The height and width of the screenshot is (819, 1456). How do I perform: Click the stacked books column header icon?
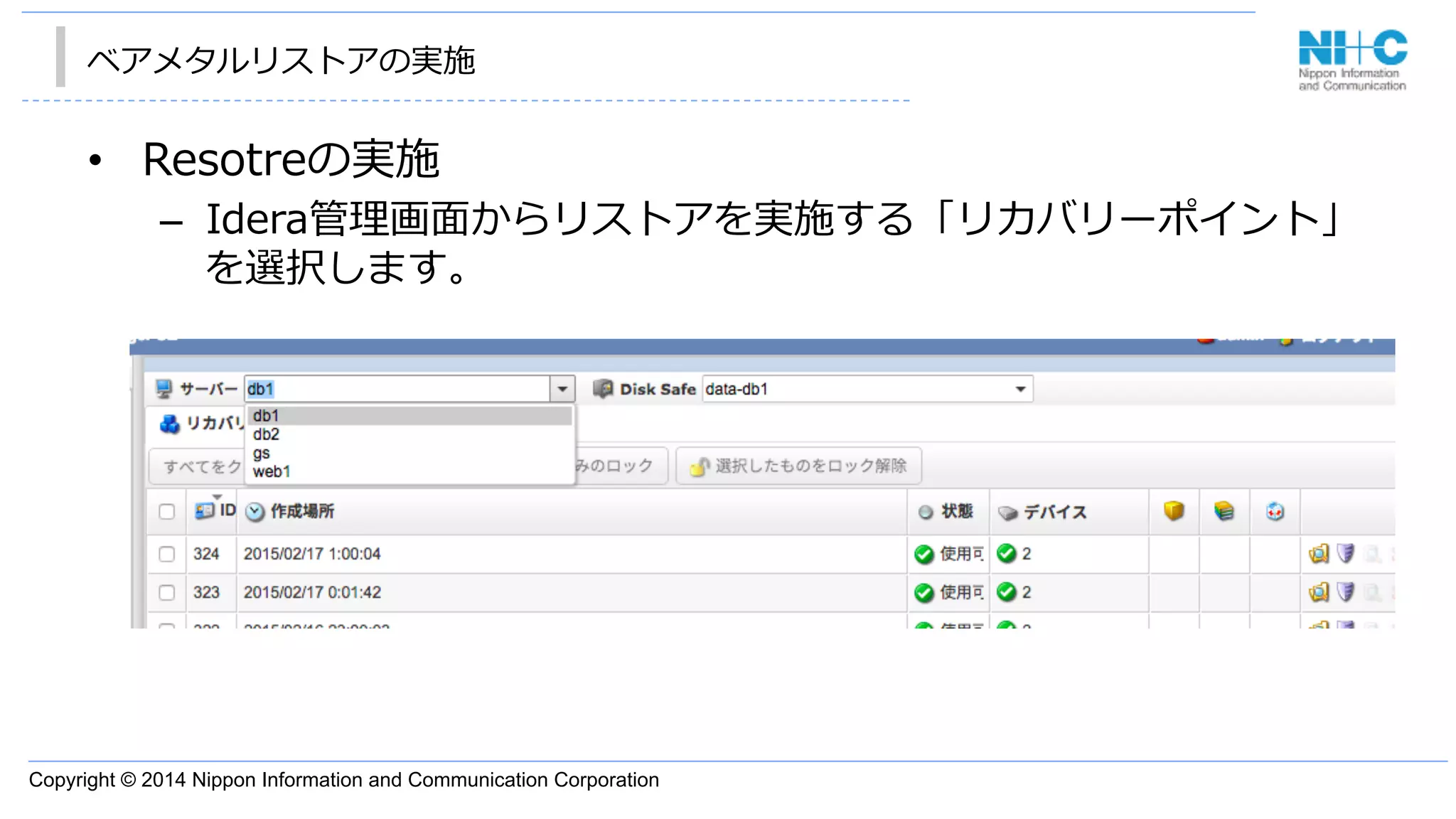1224,511
